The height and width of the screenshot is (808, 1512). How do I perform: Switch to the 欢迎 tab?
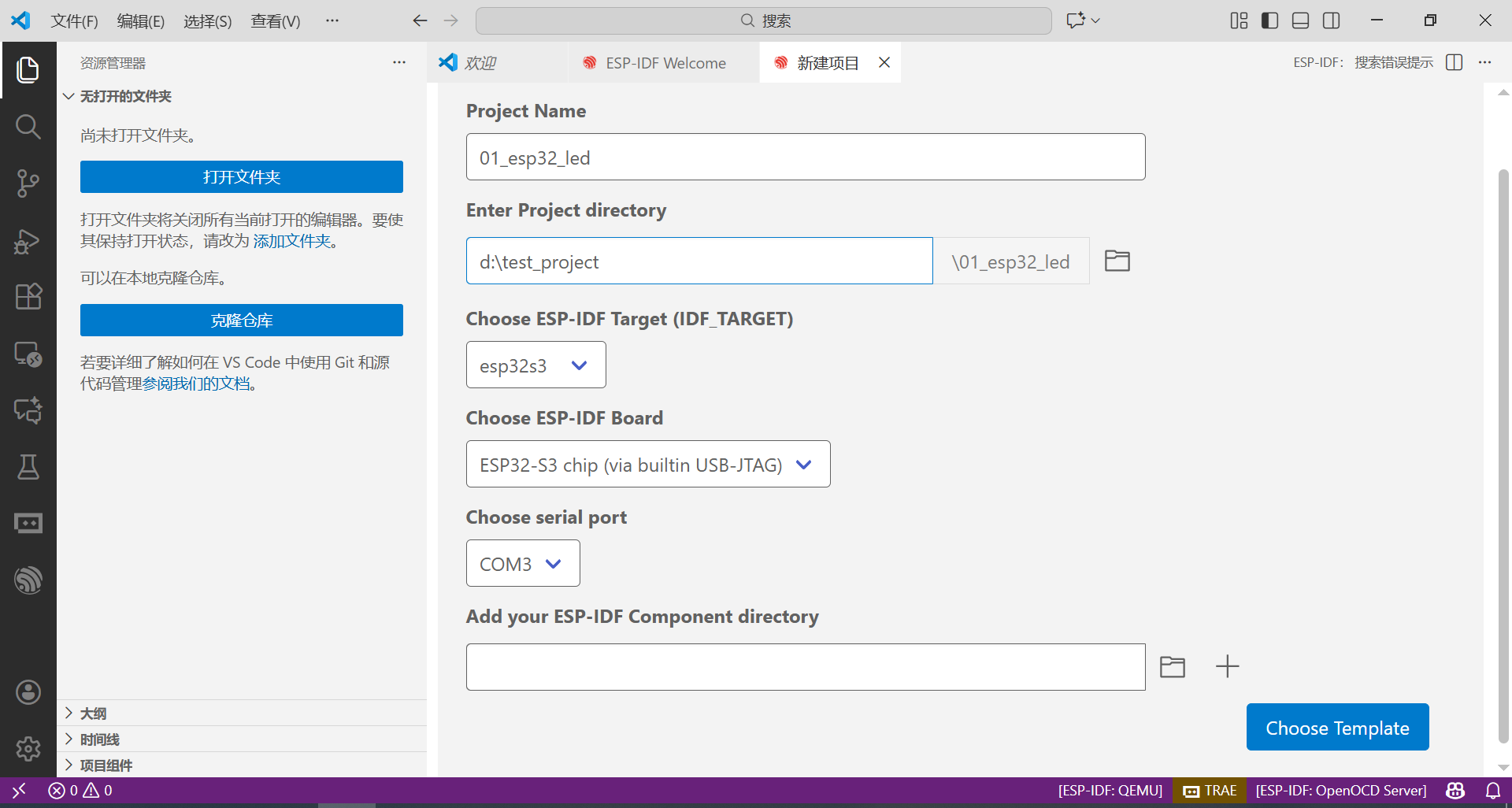click(498, 62)
